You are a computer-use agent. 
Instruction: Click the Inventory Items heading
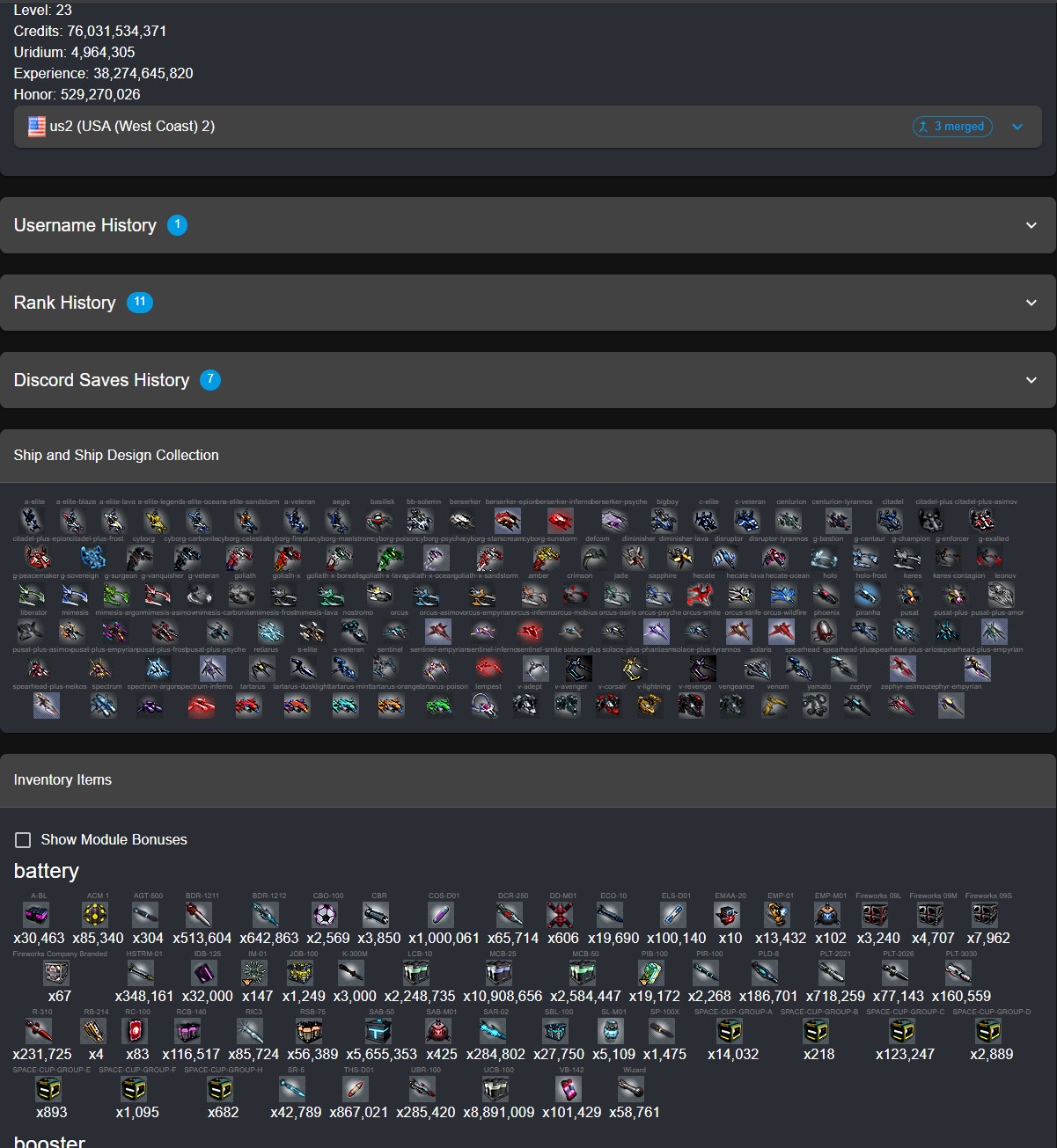(62, 779)
